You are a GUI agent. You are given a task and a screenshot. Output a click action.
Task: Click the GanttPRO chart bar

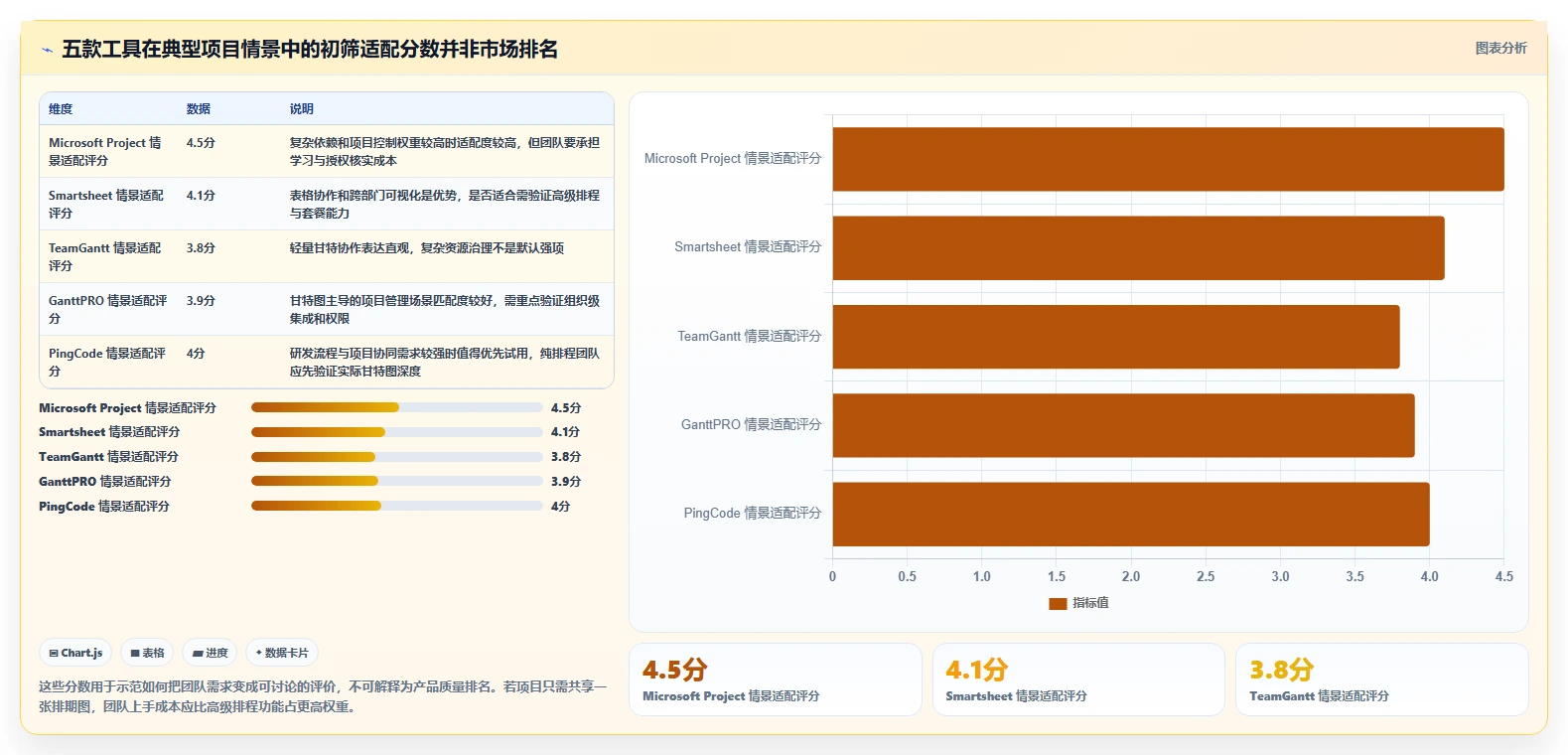pyautogui.click(x=1123, y=425)
